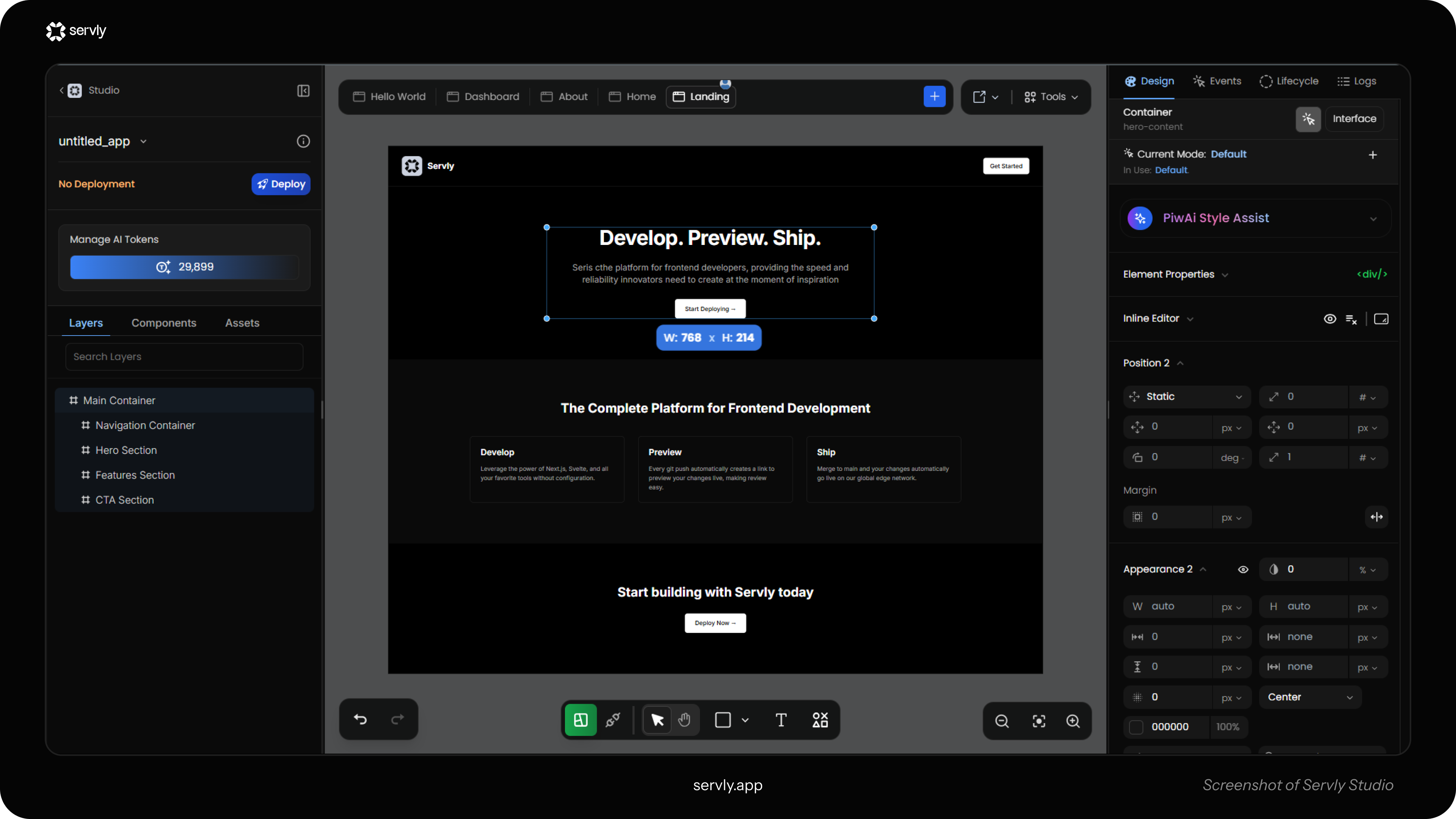This screenshot has width=1456, height=819.
Task: Click Deploy Now button in canvas
Action: 715,623
